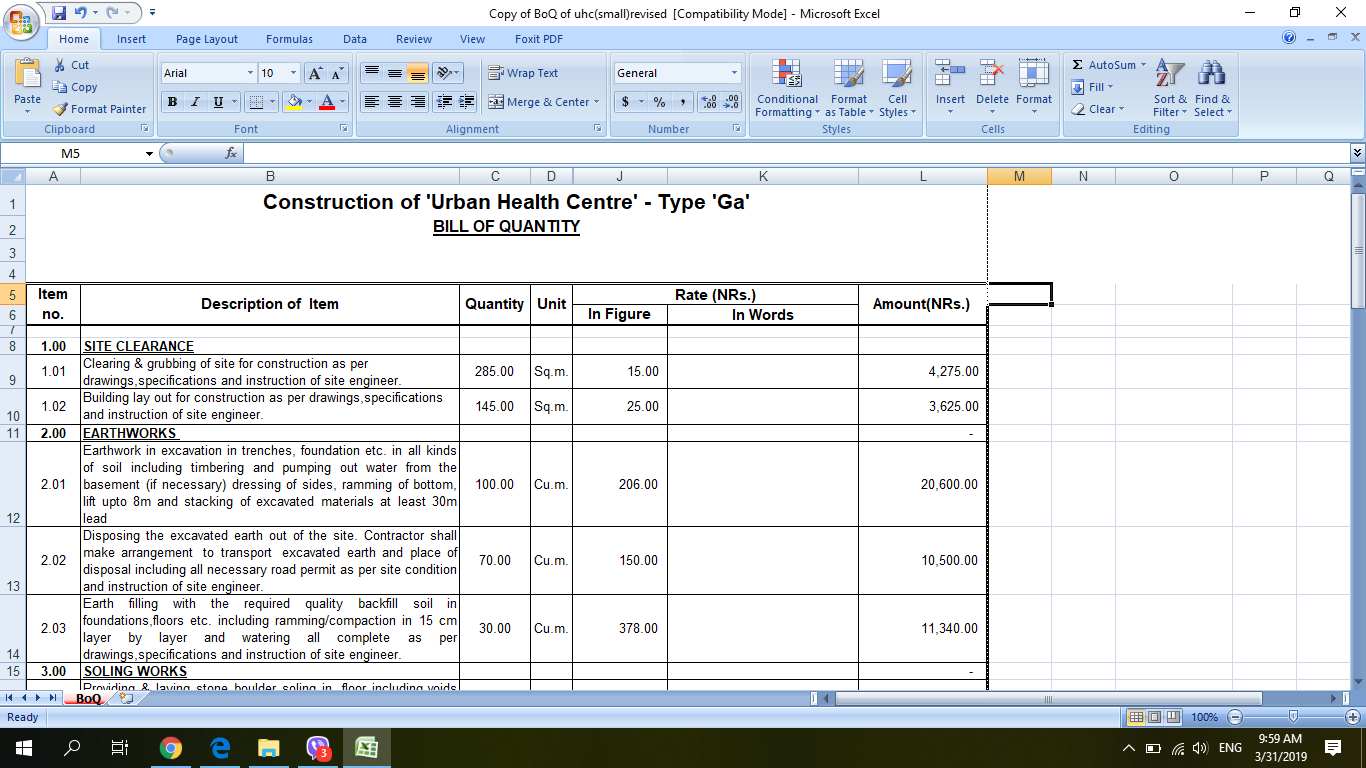This screenshot has height=768, width=1366.
Task: Toggle Bottom Align vertical alignment
Action: tap(418, 73)
